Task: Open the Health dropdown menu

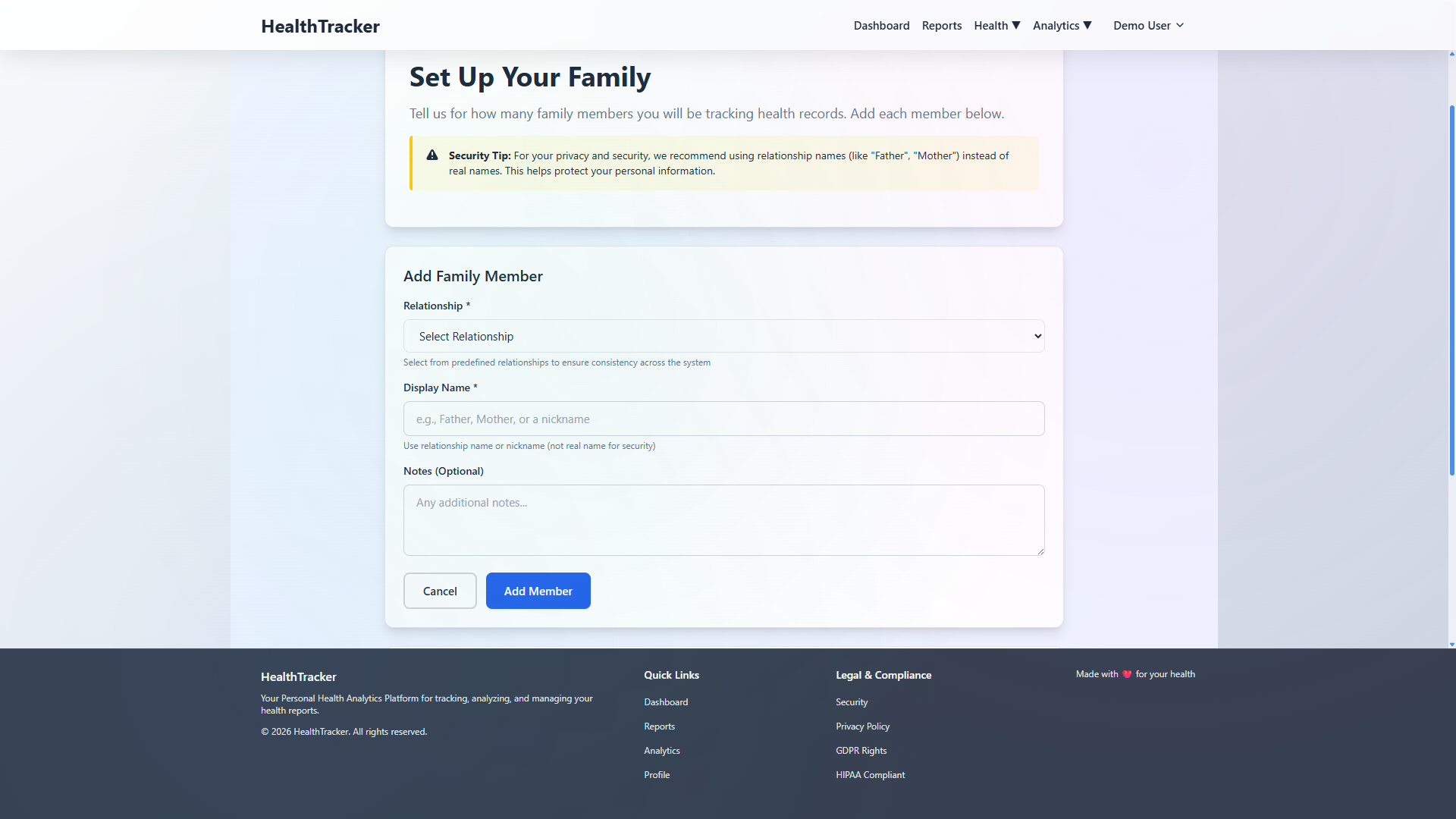Action: (x=996, y=26)
